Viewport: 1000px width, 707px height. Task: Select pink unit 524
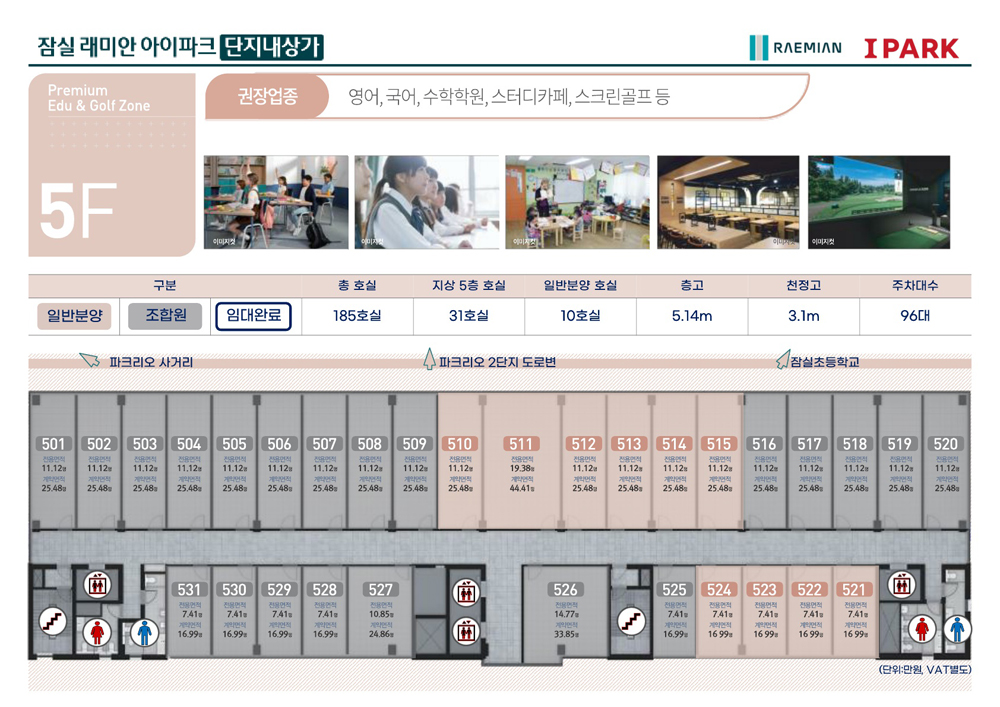719,612
